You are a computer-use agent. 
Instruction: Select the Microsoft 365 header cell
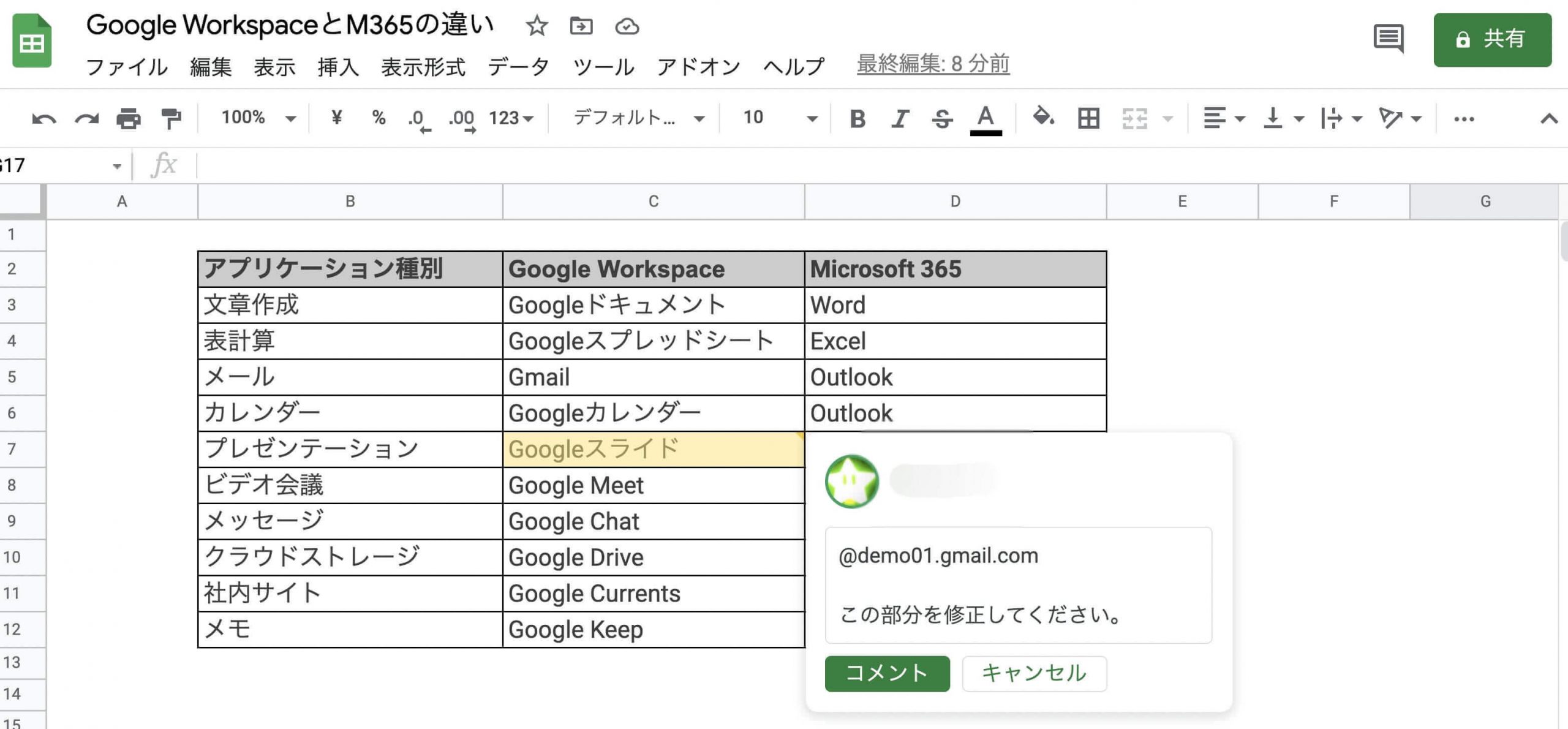(x=955, y=269)
